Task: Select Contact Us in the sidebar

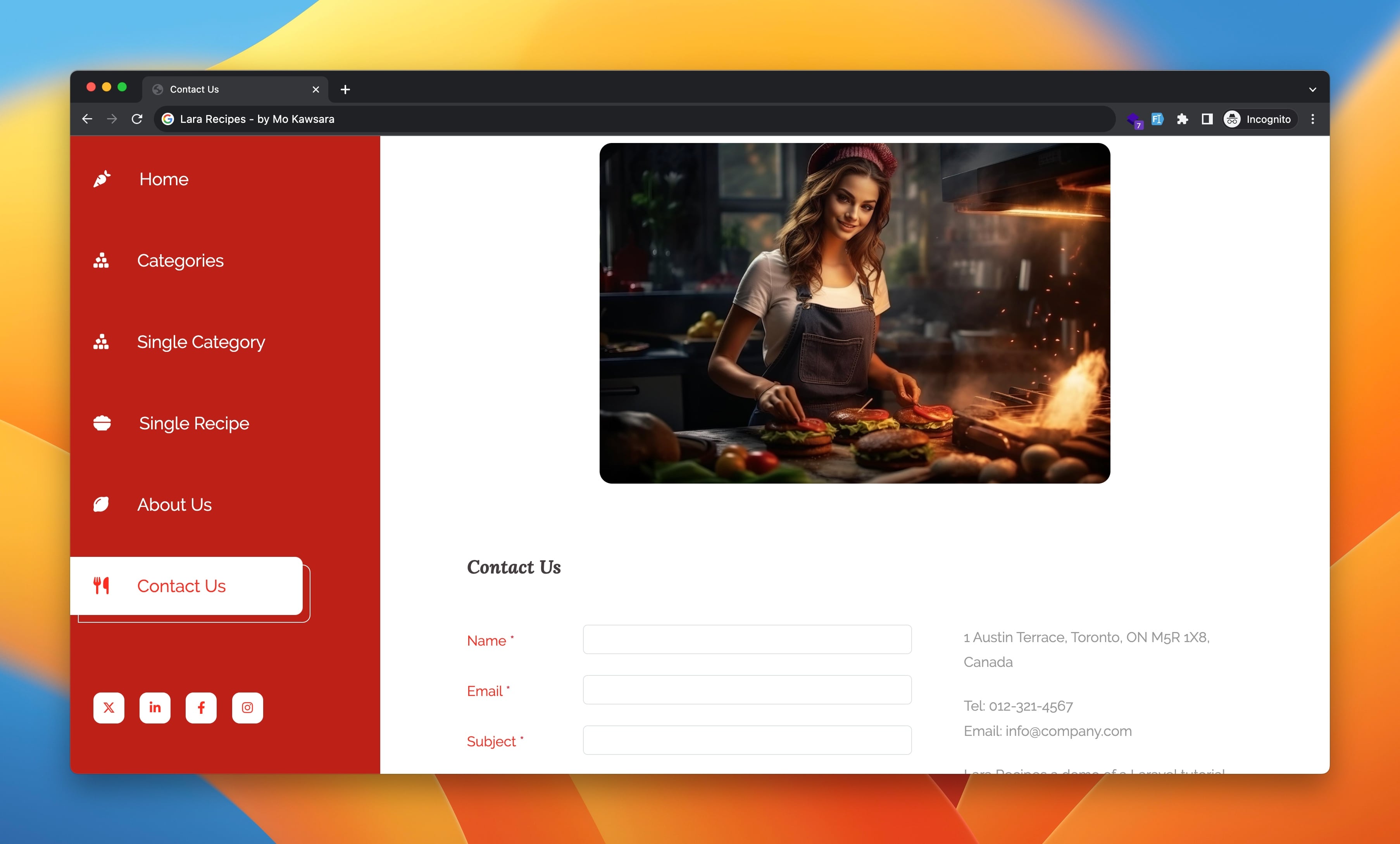Action: tap(181, 586)
